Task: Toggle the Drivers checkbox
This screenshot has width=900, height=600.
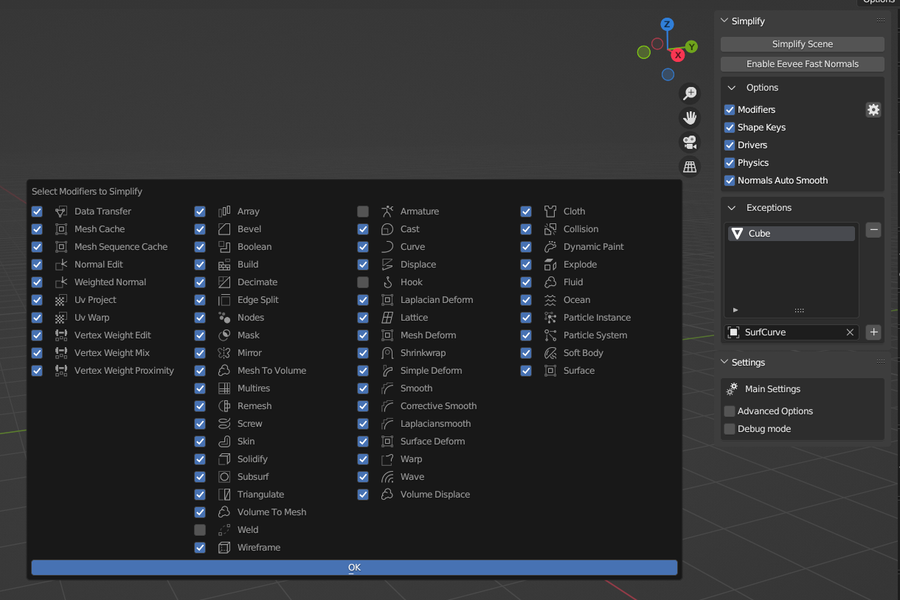Action: (730, 145)
